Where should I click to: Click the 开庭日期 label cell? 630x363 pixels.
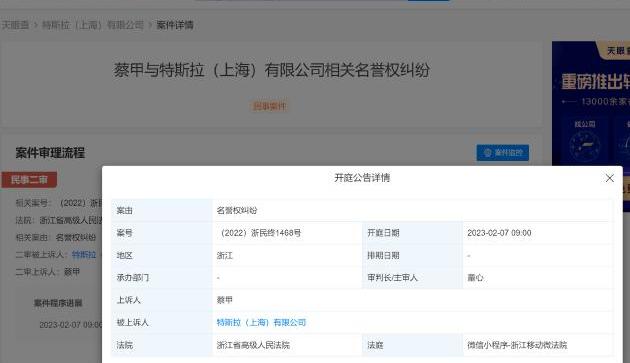[x=412, y=233]
